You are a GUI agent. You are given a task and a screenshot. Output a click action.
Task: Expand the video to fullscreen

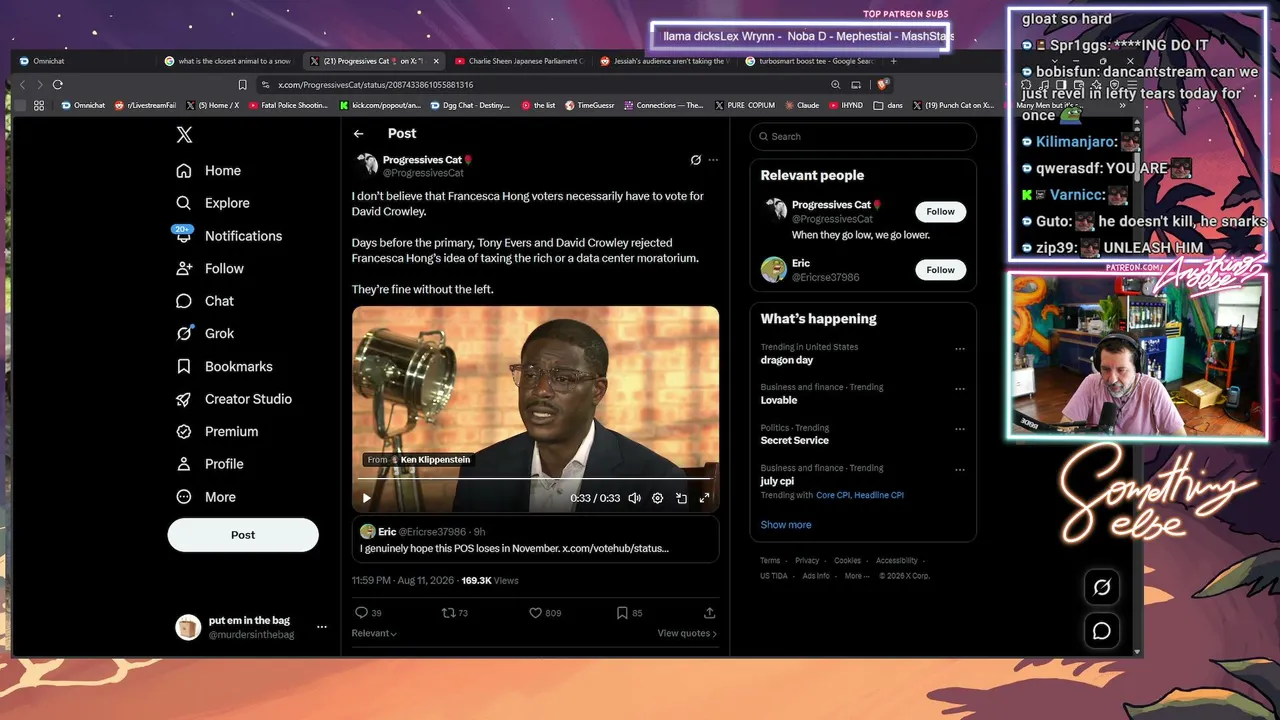(x=704, y=498)
